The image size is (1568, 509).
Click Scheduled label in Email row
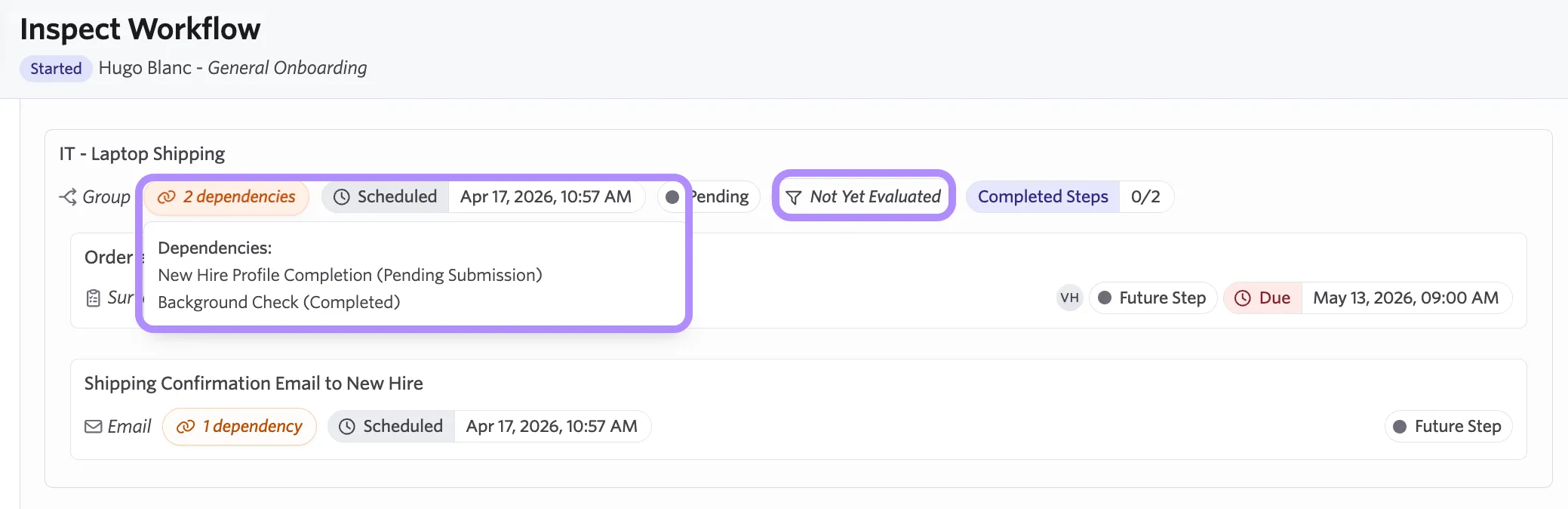click(403, 426)
